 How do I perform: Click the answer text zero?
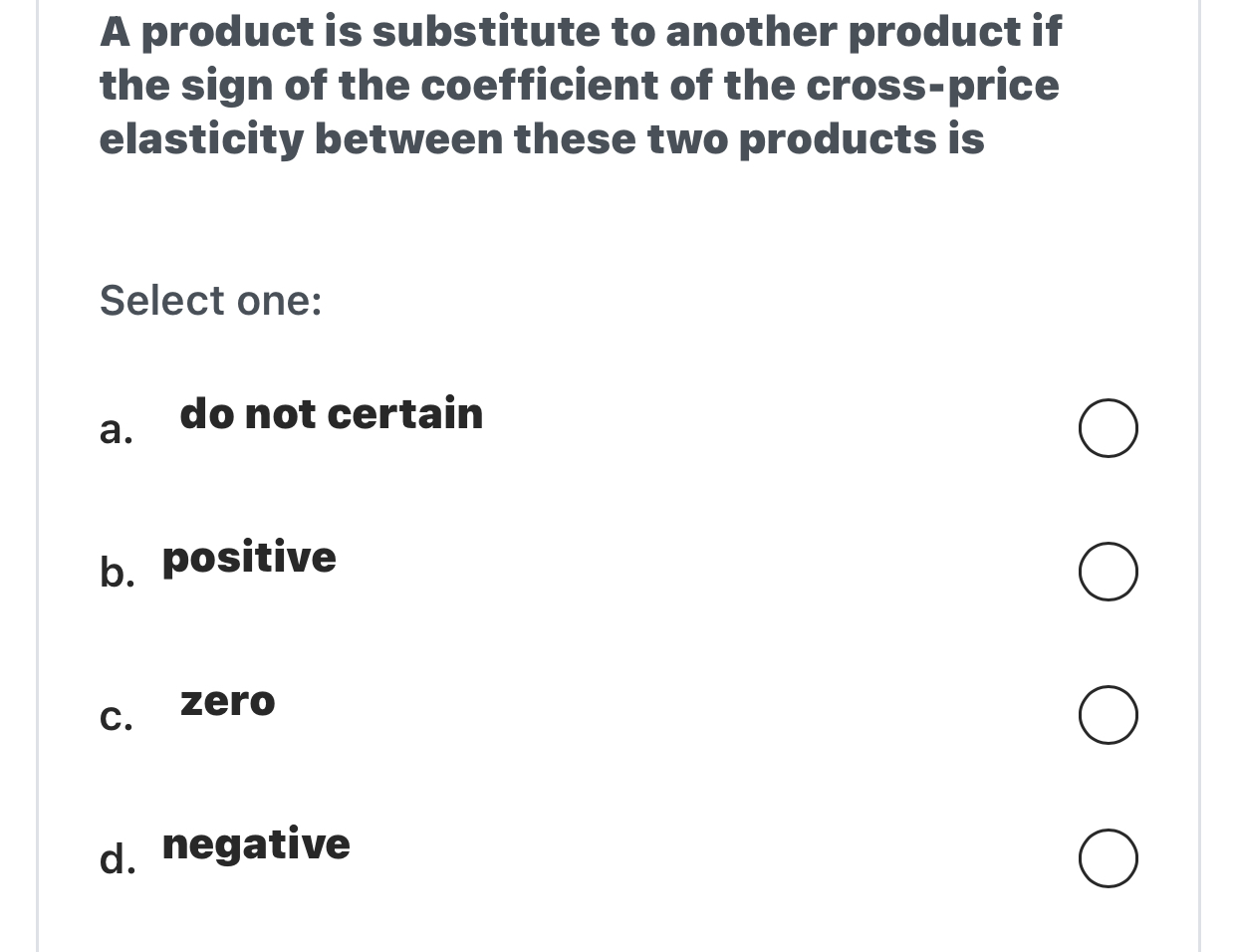click(227, 702)
